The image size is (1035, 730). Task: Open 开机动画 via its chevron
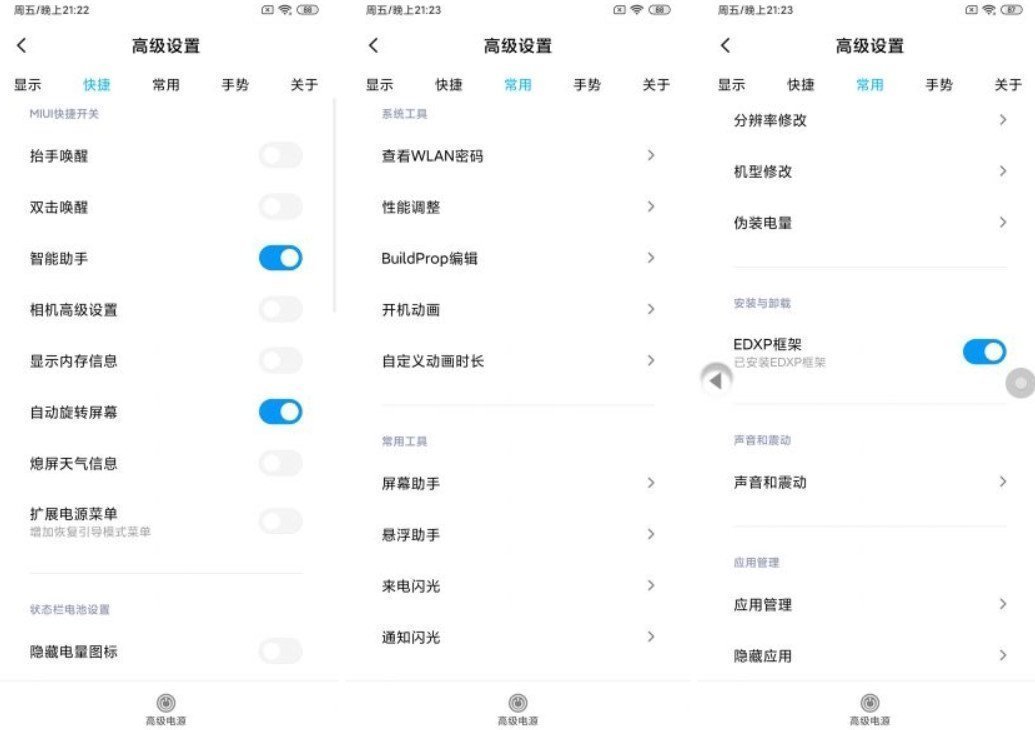[651, 309]
